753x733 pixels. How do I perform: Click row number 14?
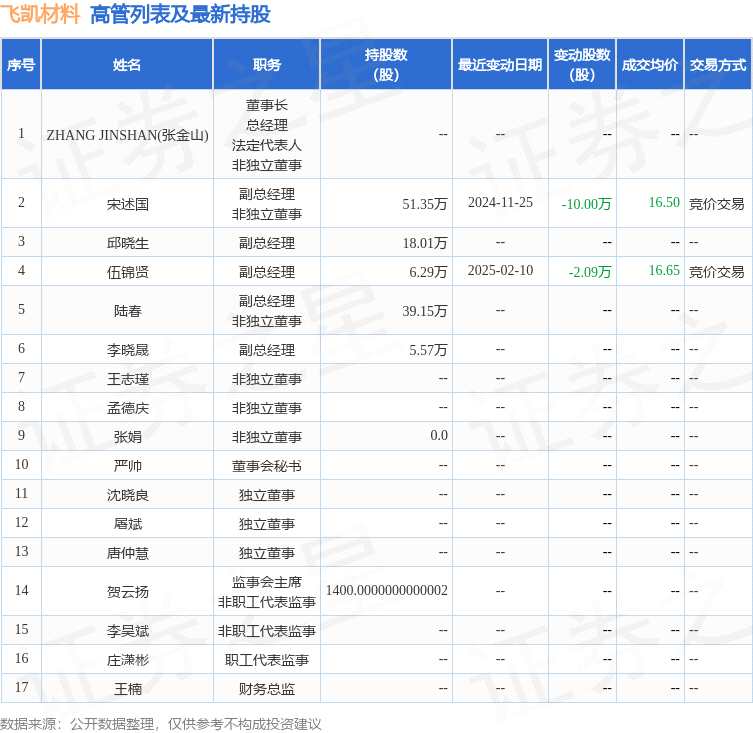(x=21, y=590)
